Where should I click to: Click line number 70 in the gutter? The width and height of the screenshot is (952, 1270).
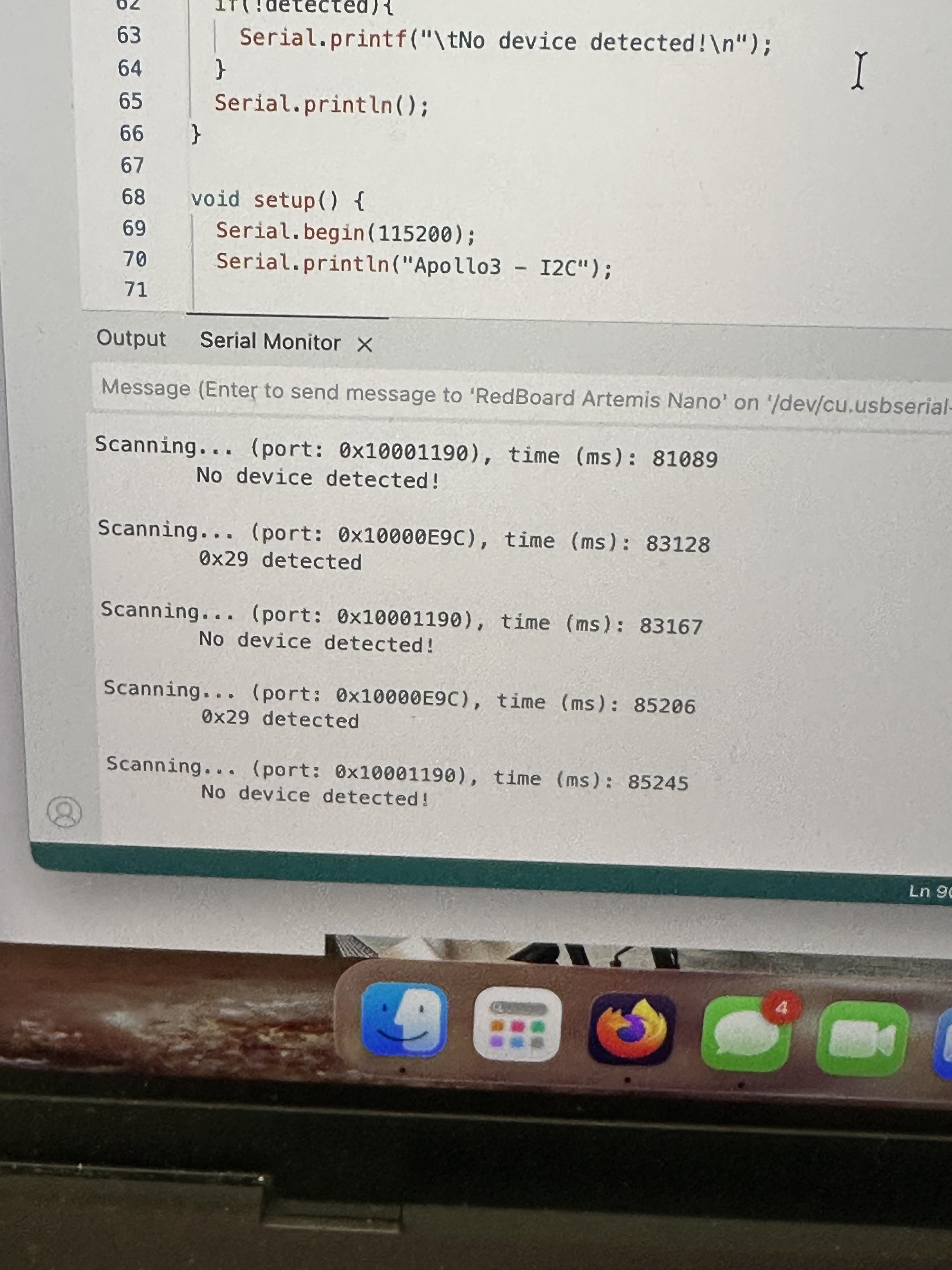(x=135, y=260)
